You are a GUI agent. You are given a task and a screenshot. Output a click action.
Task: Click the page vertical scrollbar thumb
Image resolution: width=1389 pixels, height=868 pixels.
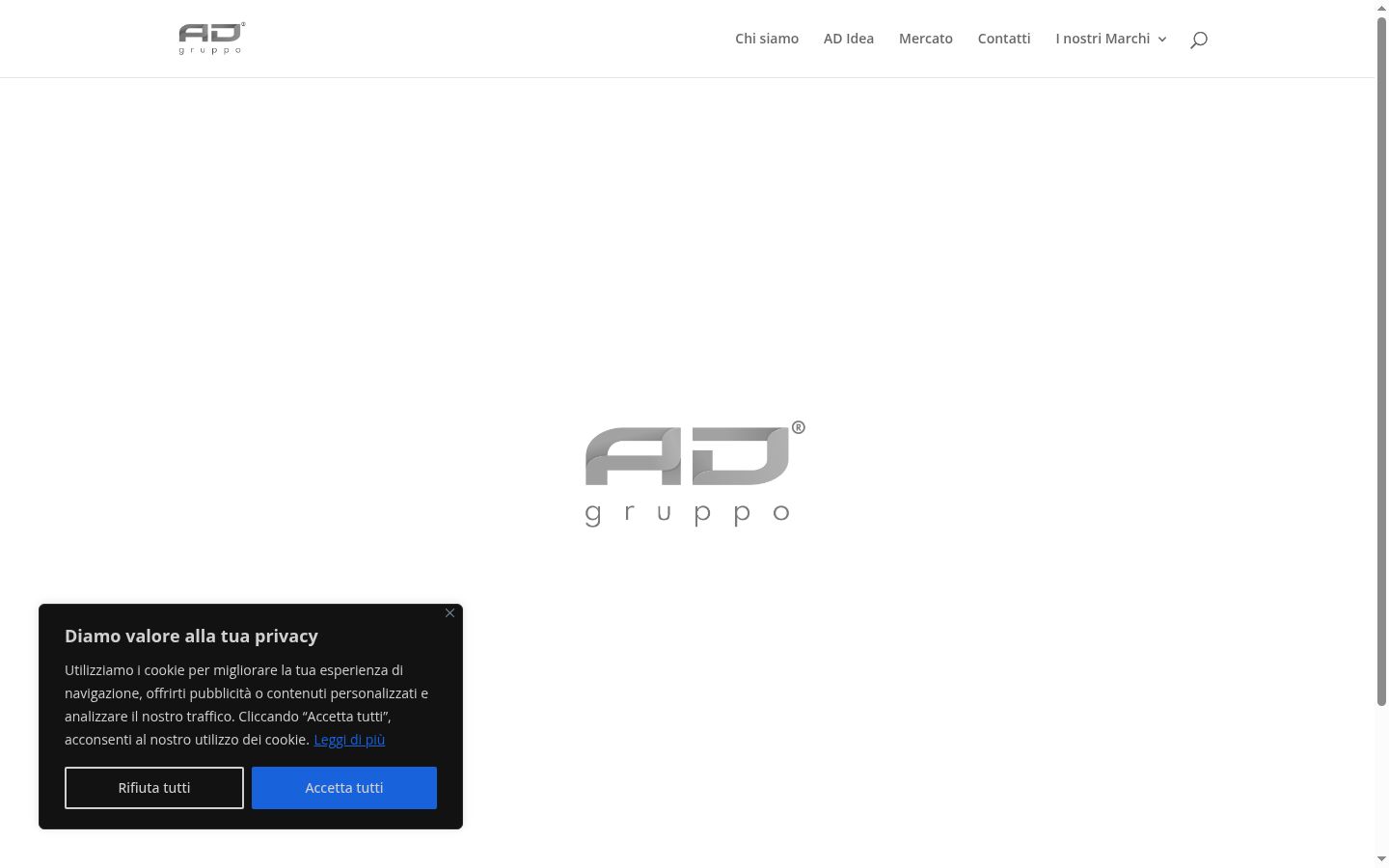(1381, 362)
